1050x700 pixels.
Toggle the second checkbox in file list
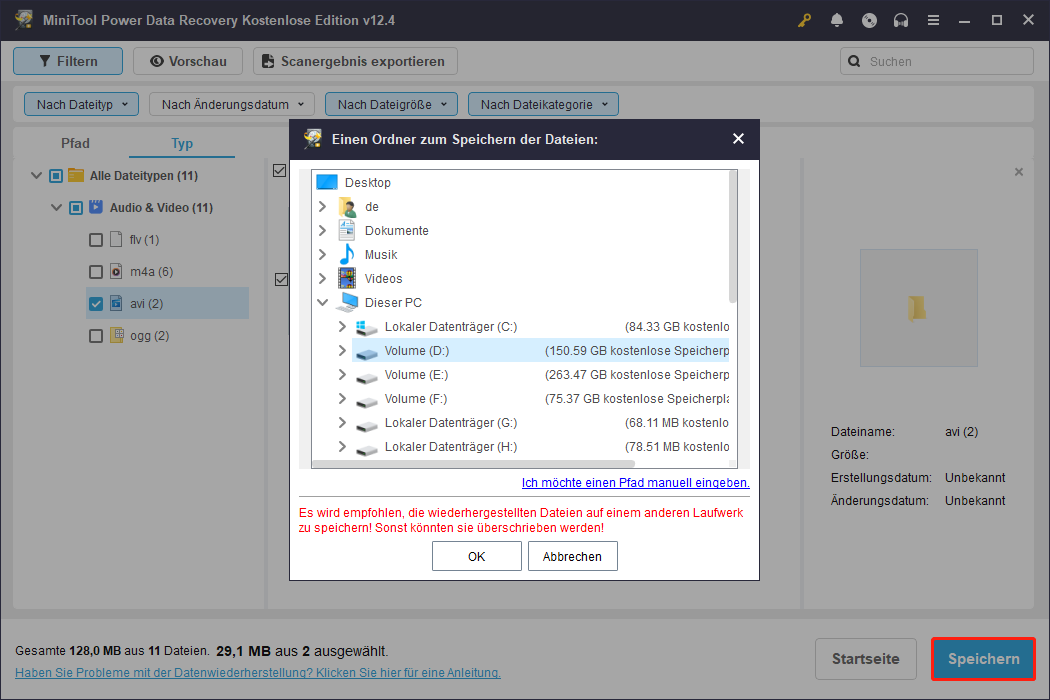(x=281, y=279)
